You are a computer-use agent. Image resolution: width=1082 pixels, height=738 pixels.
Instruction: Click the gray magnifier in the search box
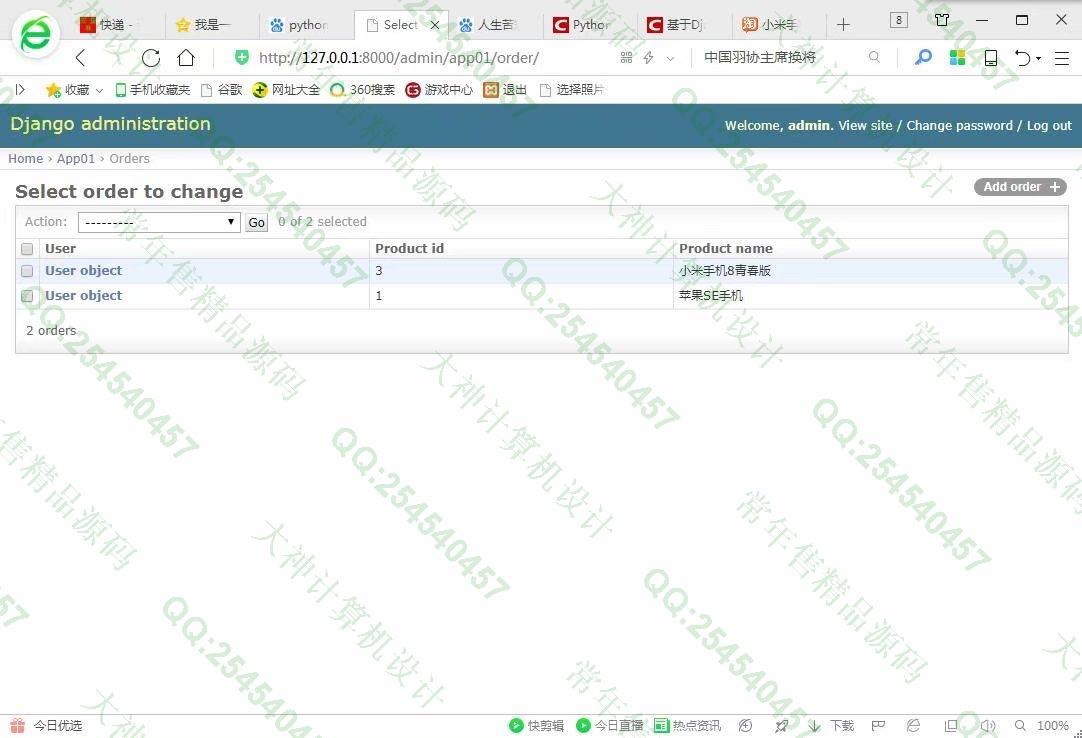click(874, 57)
